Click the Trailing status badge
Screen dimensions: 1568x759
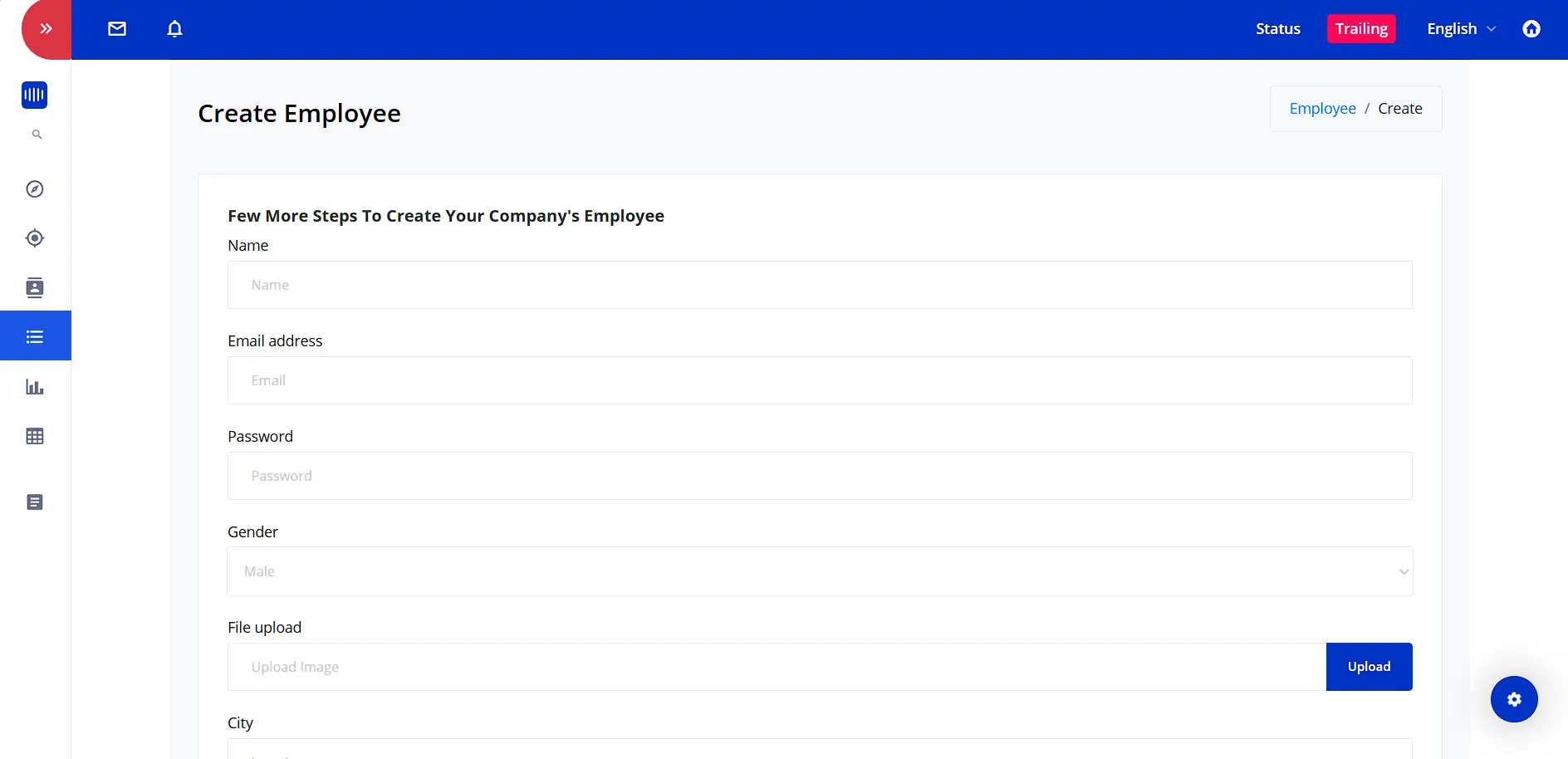click(1360, 29)
